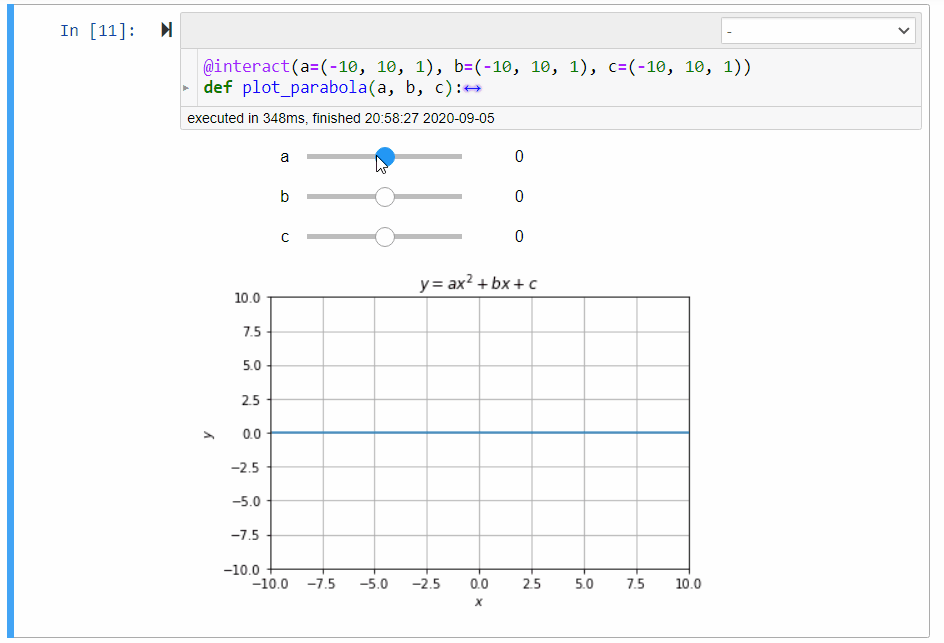Click the blue handle of slider a
This screenshot has width=944, height=643.
pyautogui.click(x=384, y=156)
